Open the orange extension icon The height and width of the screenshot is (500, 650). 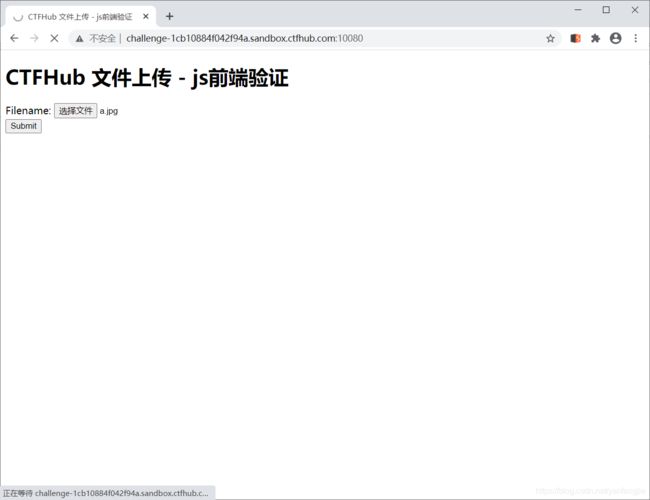[575, 39]
